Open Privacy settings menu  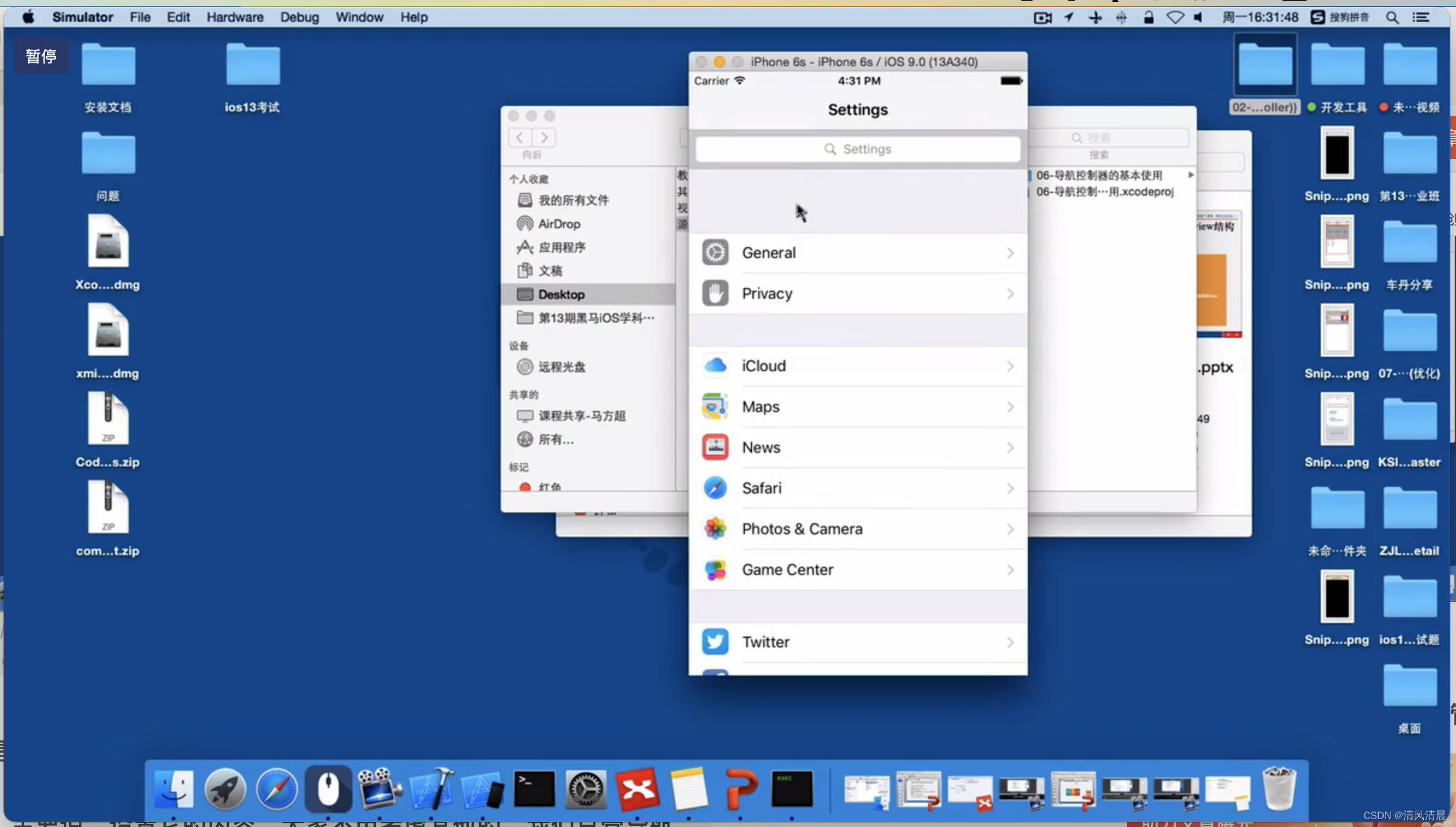click(857, 293)
